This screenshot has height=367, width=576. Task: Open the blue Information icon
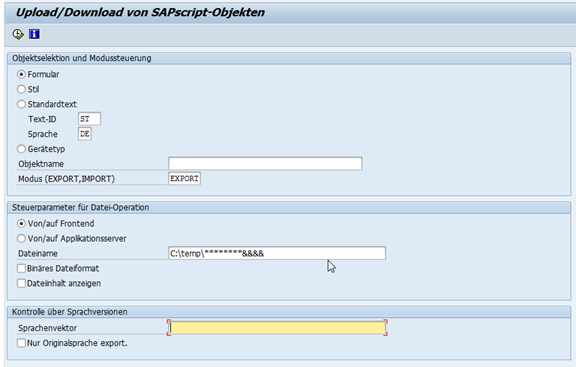click(x=34, y=34)
